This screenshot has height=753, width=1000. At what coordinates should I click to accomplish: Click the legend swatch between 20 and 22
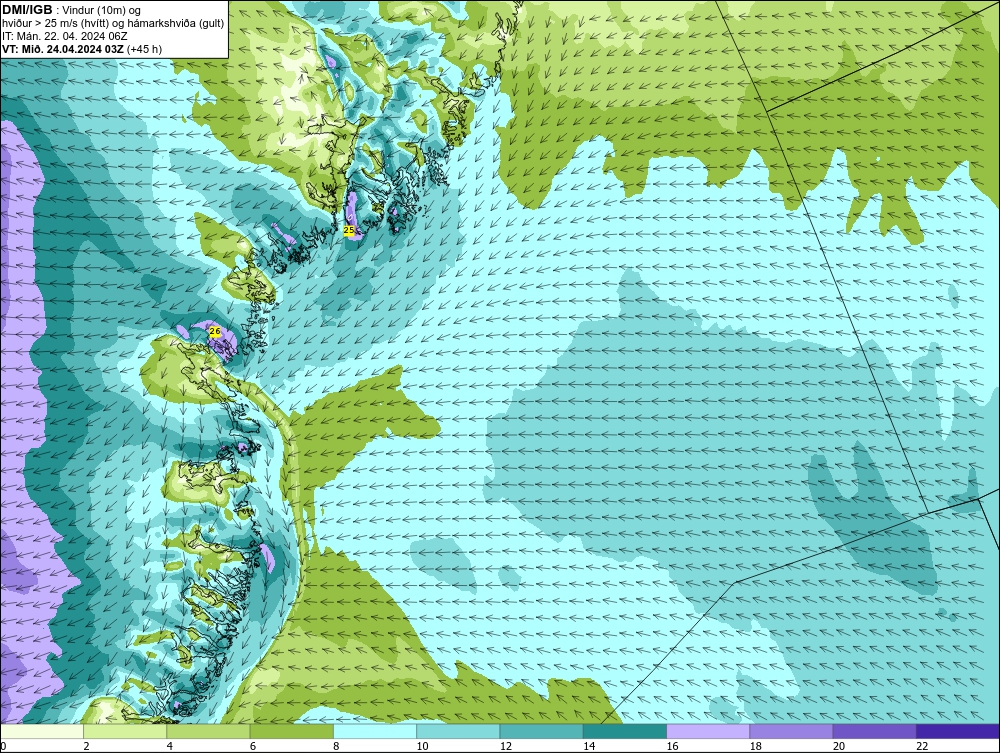click(x=874, y=731)
